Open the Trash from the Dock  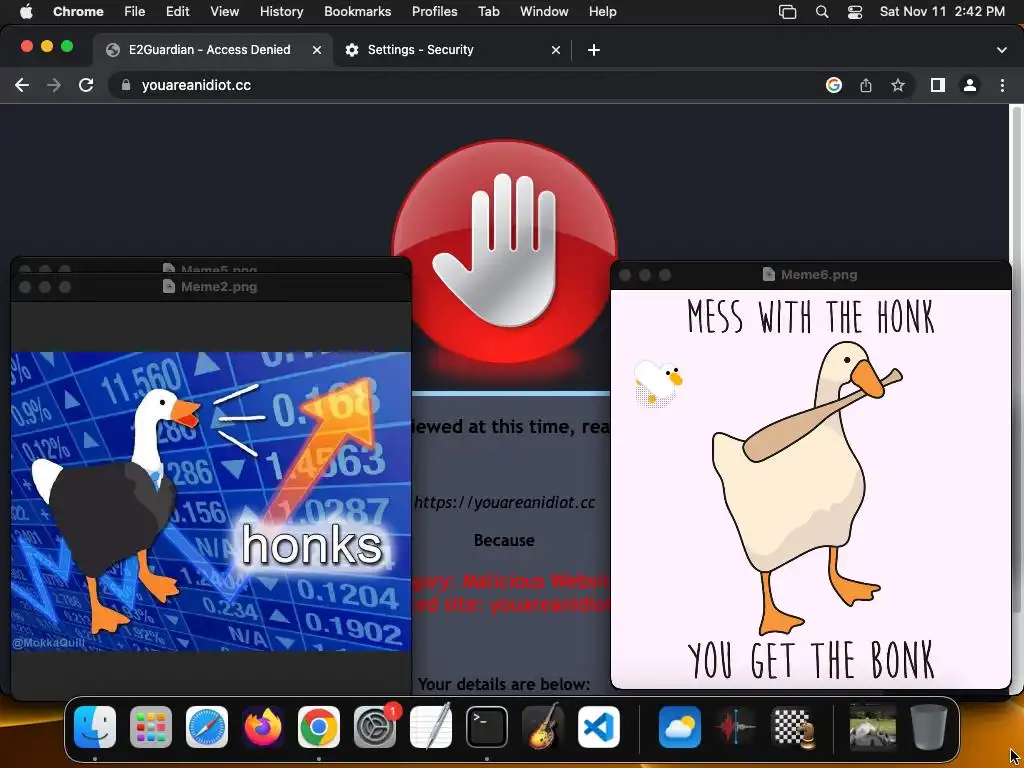929,727
